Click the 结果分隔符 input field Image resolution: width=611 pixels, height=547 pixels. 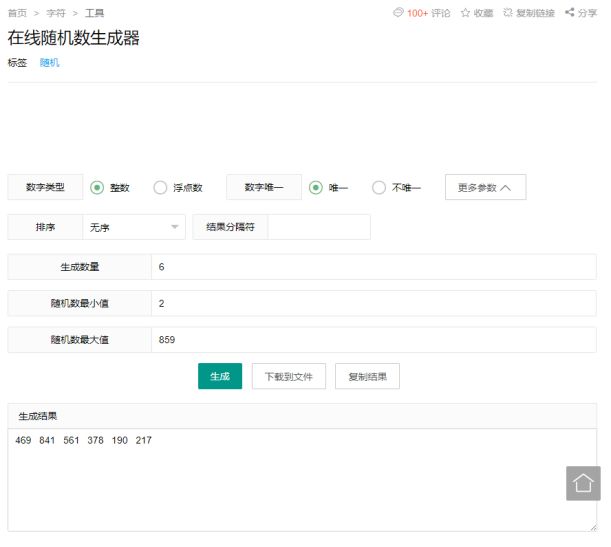[319, 227]
